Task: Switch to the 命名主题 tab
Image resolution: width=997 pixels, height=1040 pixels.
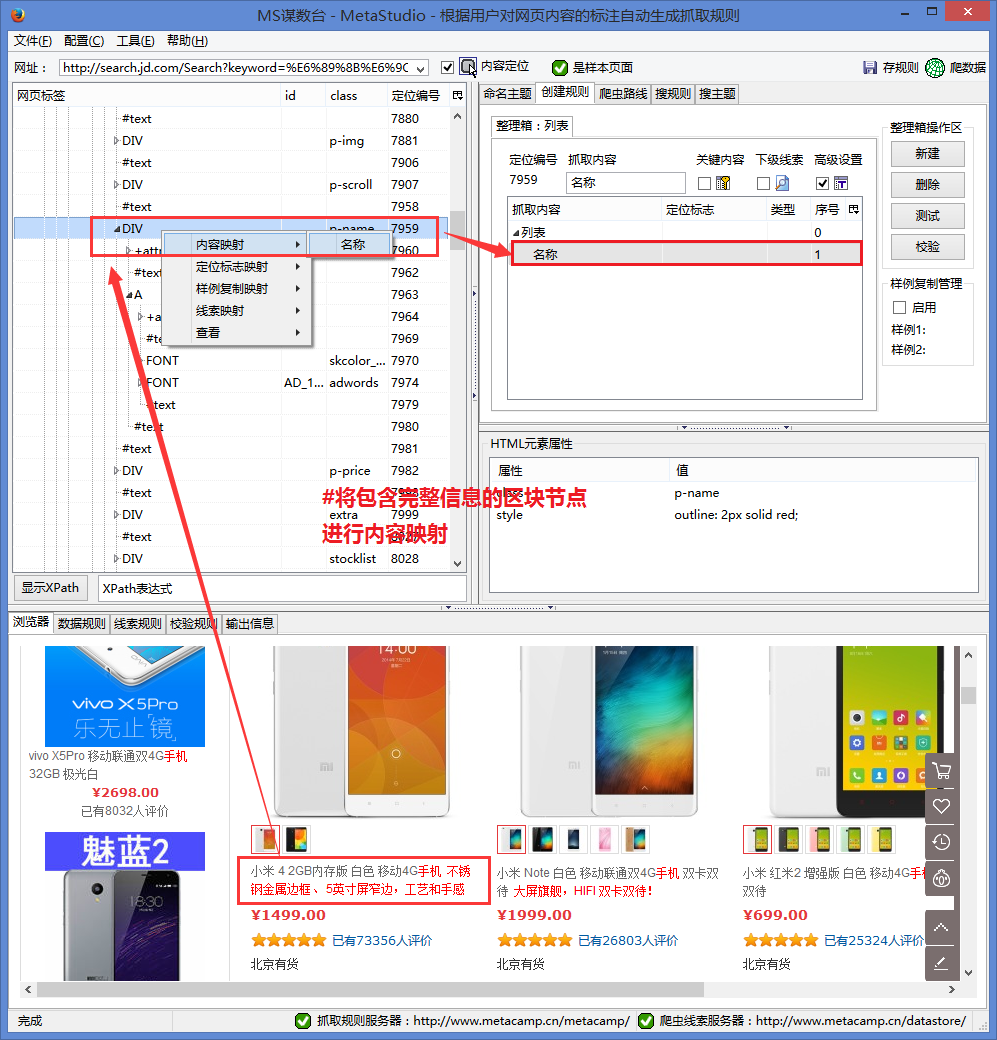Action: pyautogui.click(x=507, y=94)
